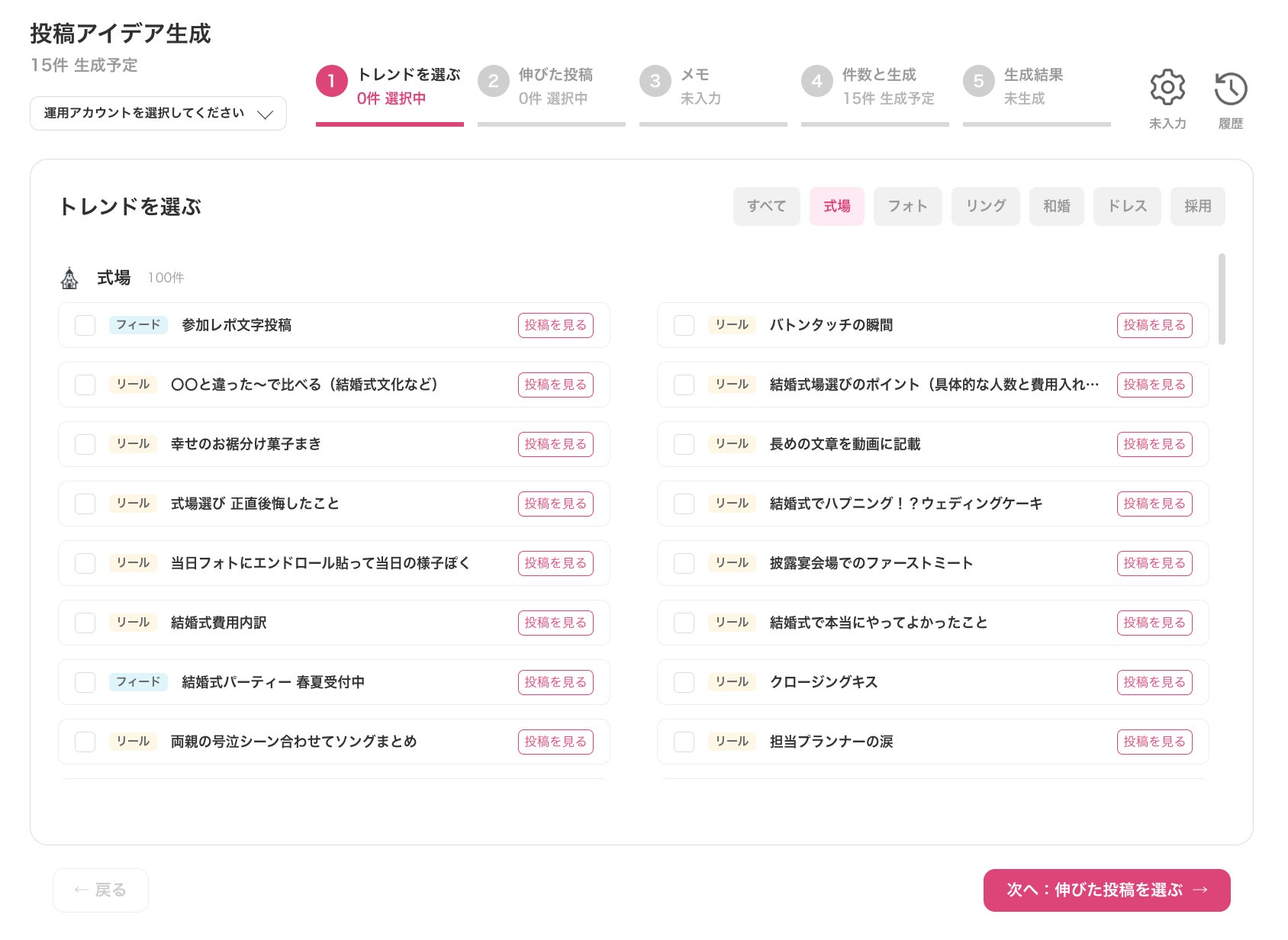
Task: Click 投稿を見る for バトンタッチの瞬間
Action: pyautogui.click(x=1154, y=325)
